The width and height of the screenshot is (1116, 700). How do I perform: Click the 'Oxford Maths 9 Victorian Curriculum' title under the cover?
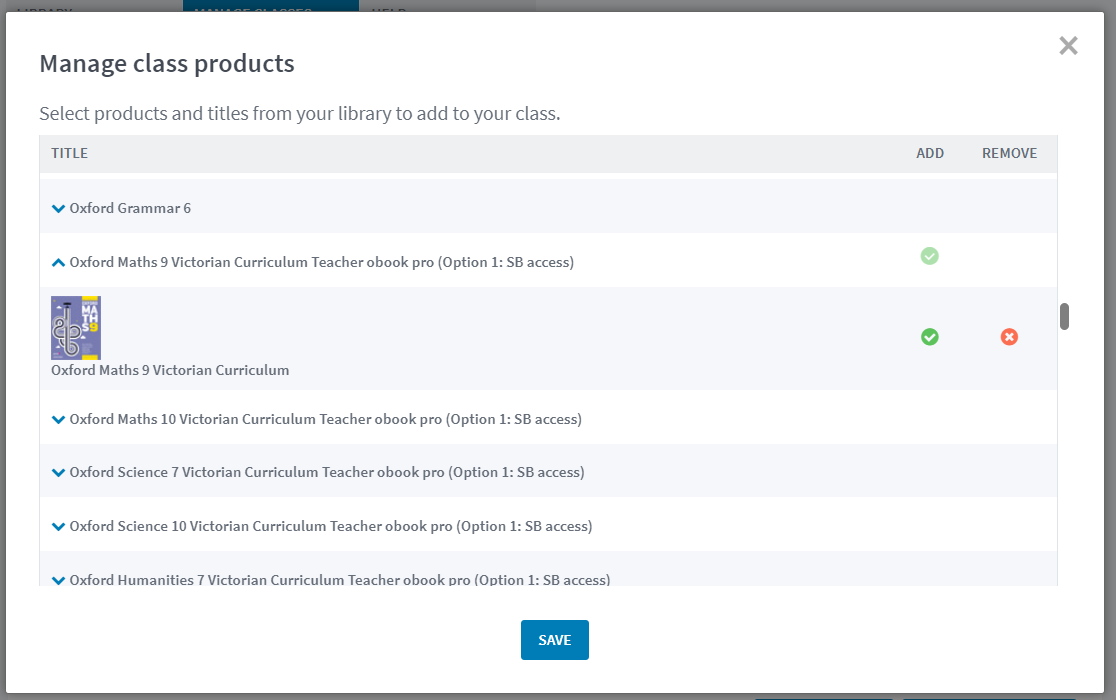coord(170,371)
